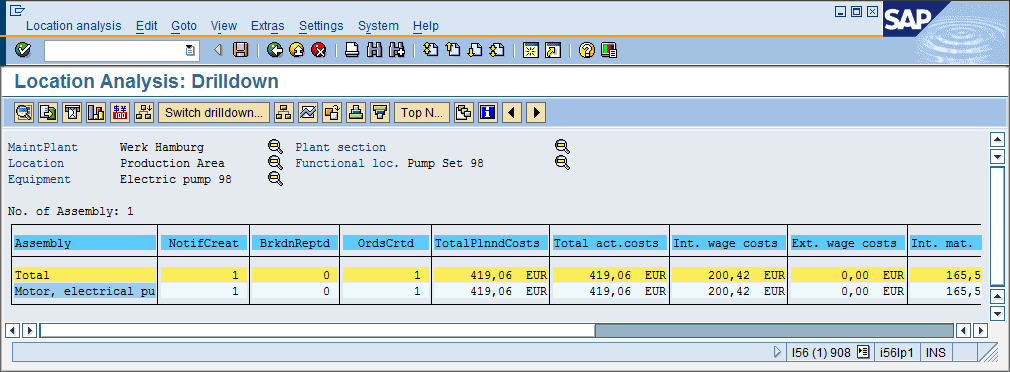This screenshot has width=1010, height=372.
Task: Select the Int. wage costs column header
Action: [x=729, y=243]
